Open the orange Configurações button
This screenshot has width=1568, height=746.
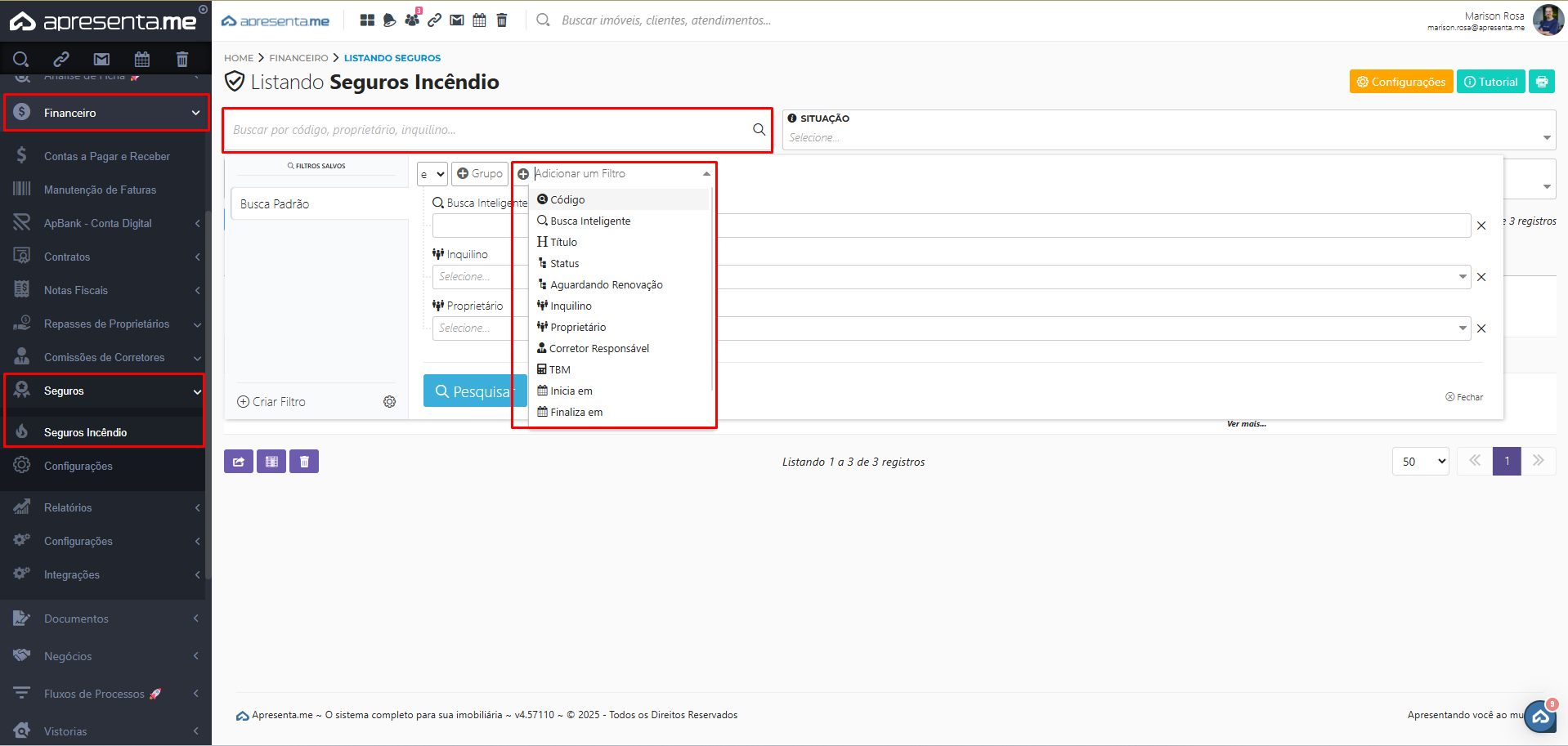(x=1400, y=82)
